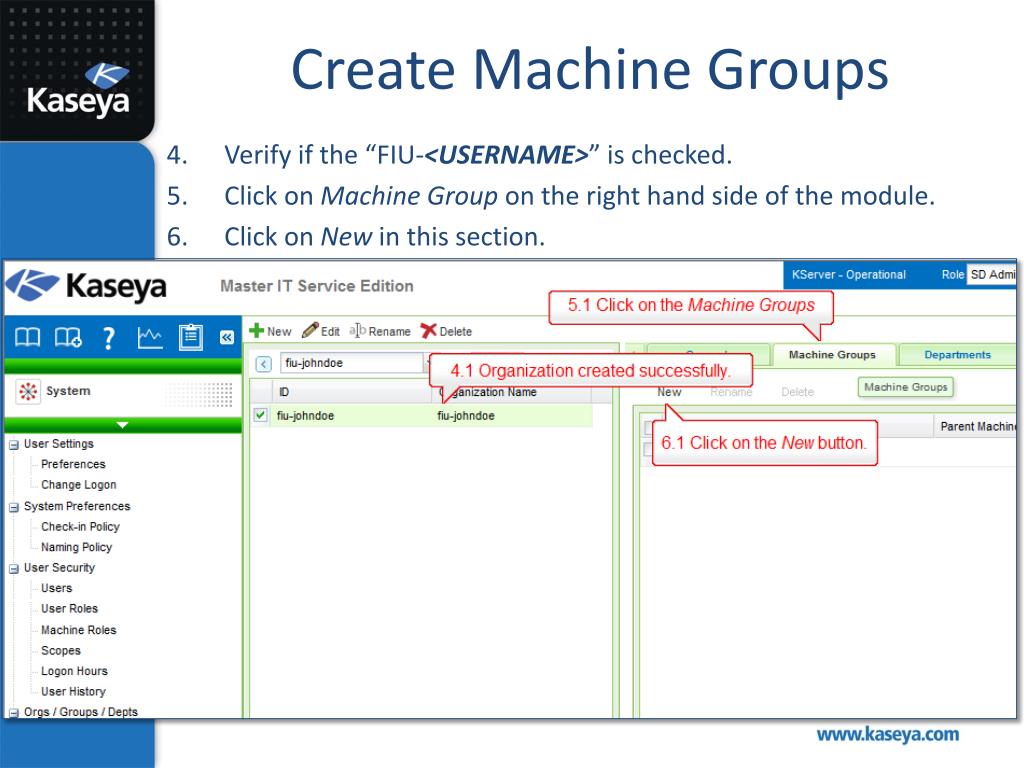
Task: Open the line chart status icon
Action: (x=150, y=338)
